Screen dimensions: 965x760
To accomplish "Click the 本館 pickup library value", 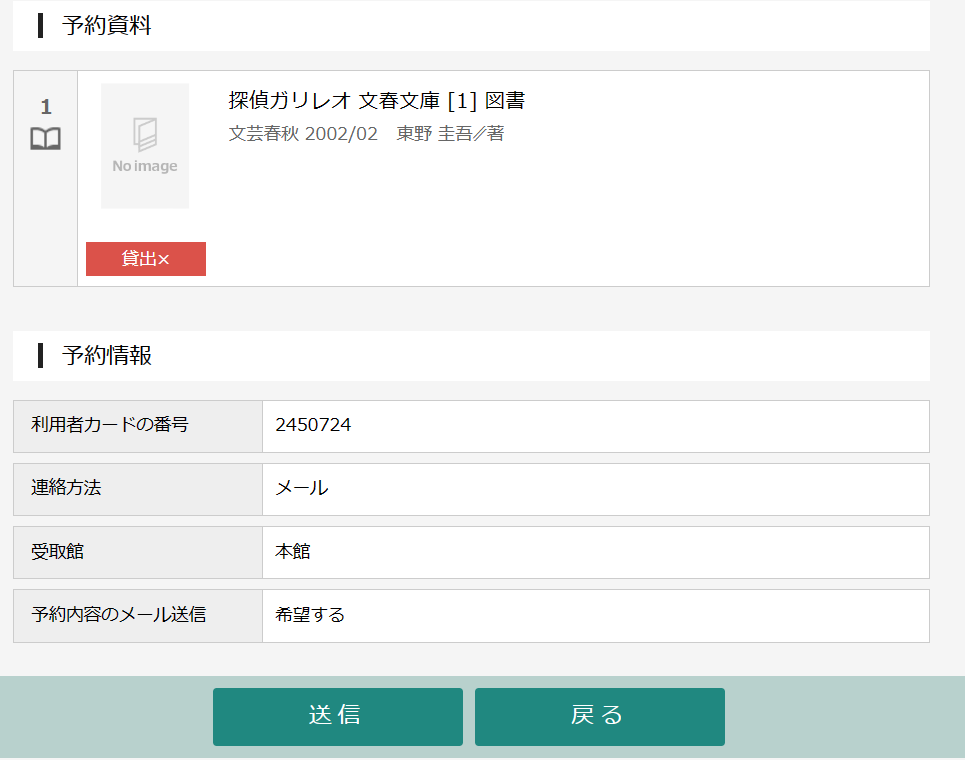I will pos(293,552).
